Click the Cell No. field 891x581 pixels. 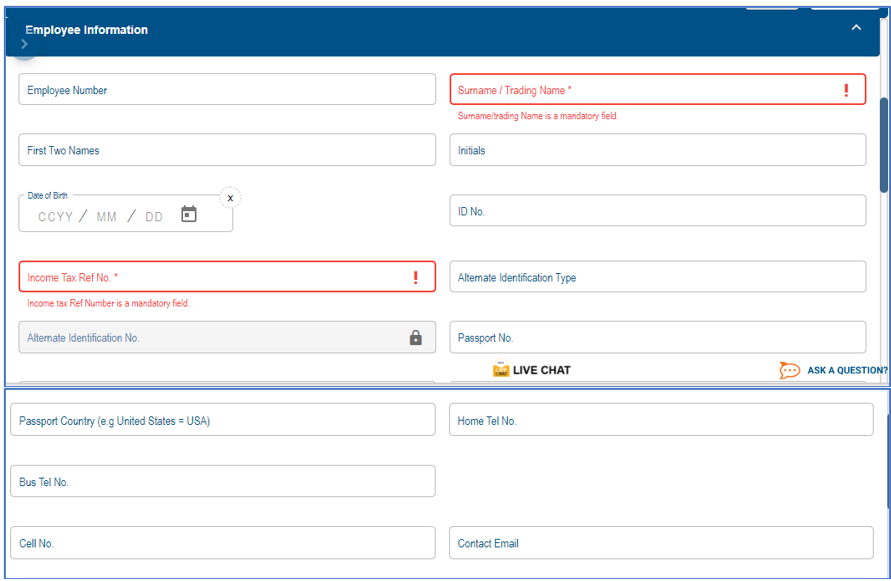(223, 543)
